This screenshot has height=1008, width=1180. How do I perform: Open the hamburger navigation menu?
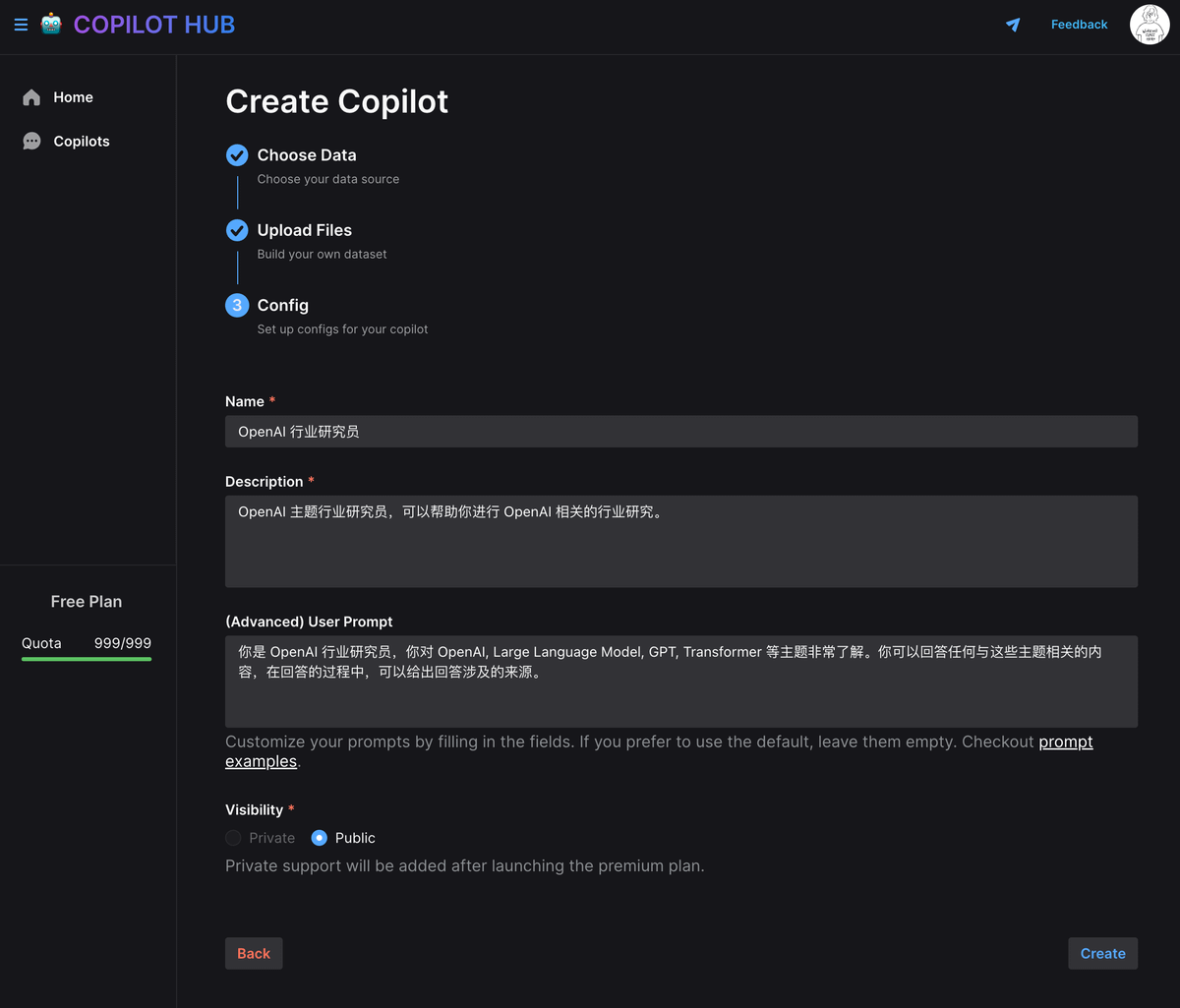coord(21,25)
